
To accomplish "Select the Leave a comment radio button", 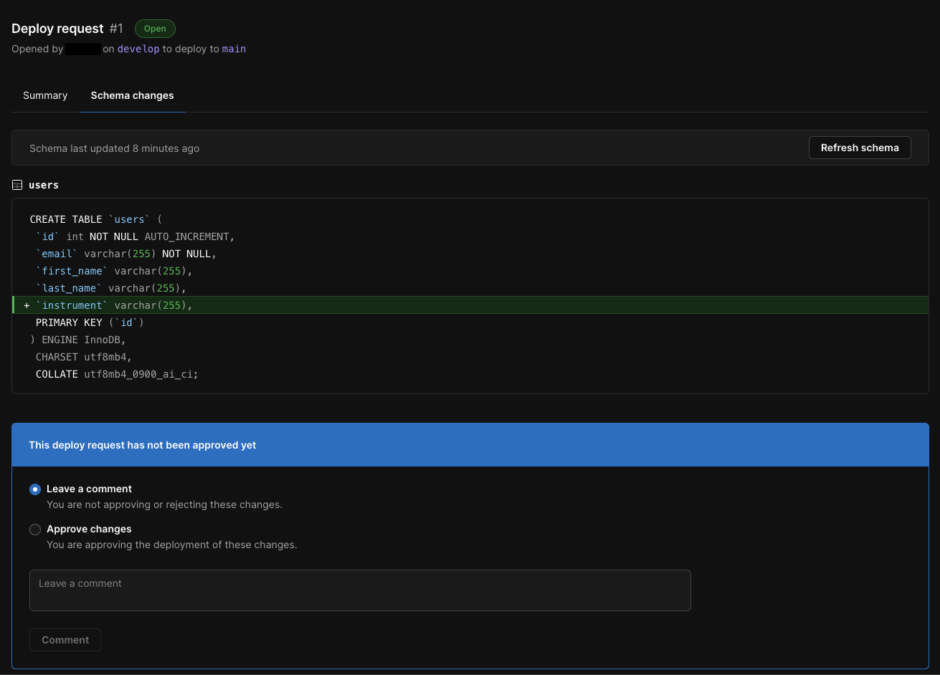I will pos(35,489).
